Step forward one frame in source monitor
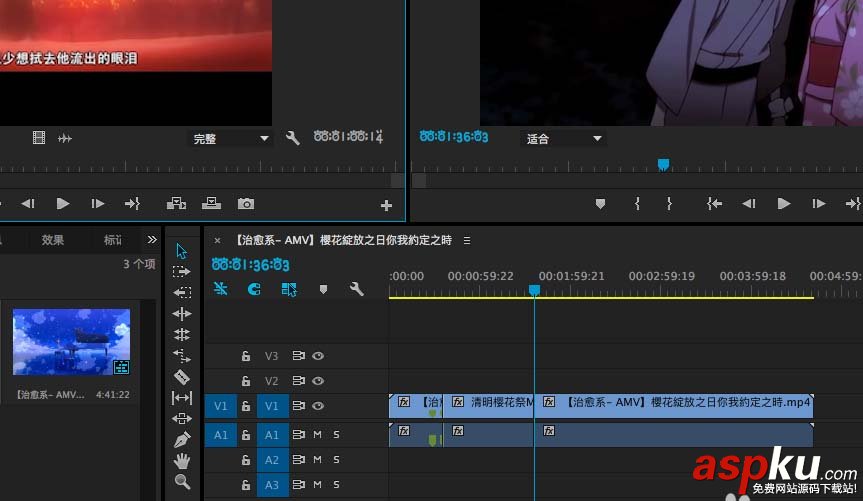The image size is (863, 501). (98, 204)
